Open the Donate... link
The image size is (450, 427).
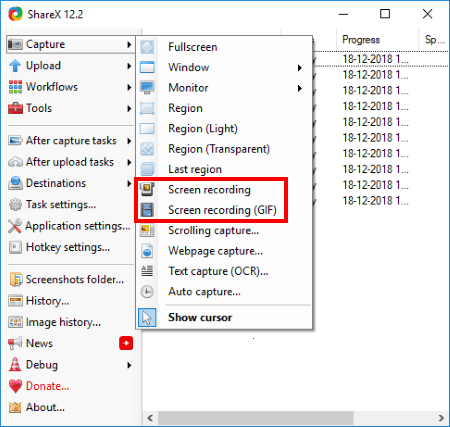coord(48,386)
